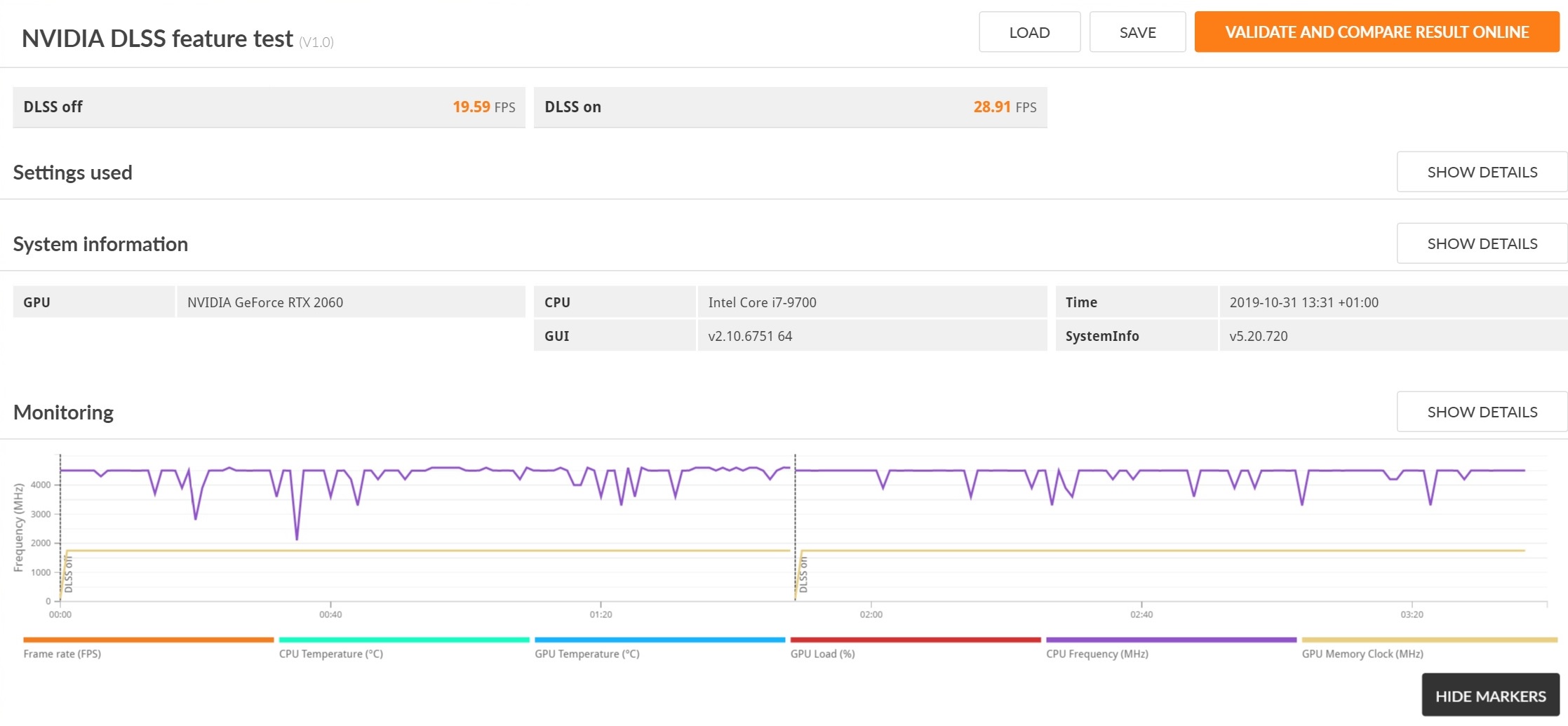The width and height of the screenshot is (1568, 726).
Task: Click the Settings used heading
Action: [x=72, y=173]
